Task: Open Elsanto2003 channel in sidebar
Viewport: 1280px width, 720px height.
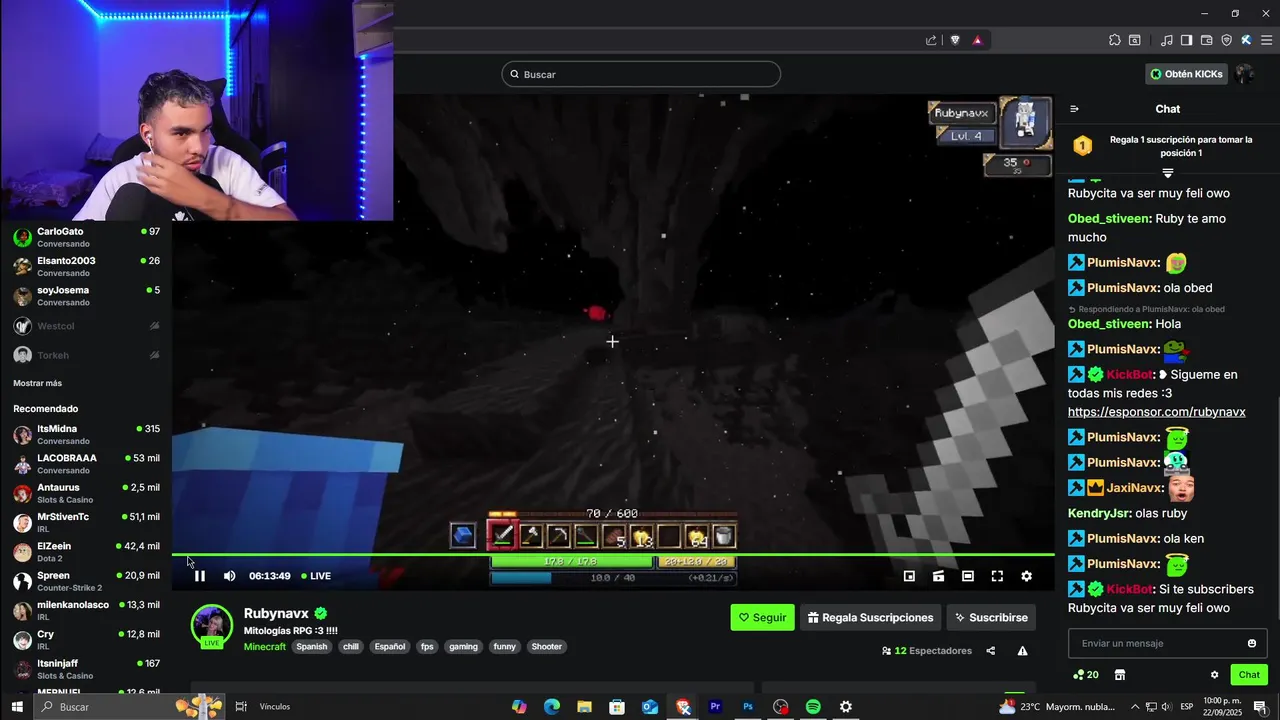Action: point(86,266)
